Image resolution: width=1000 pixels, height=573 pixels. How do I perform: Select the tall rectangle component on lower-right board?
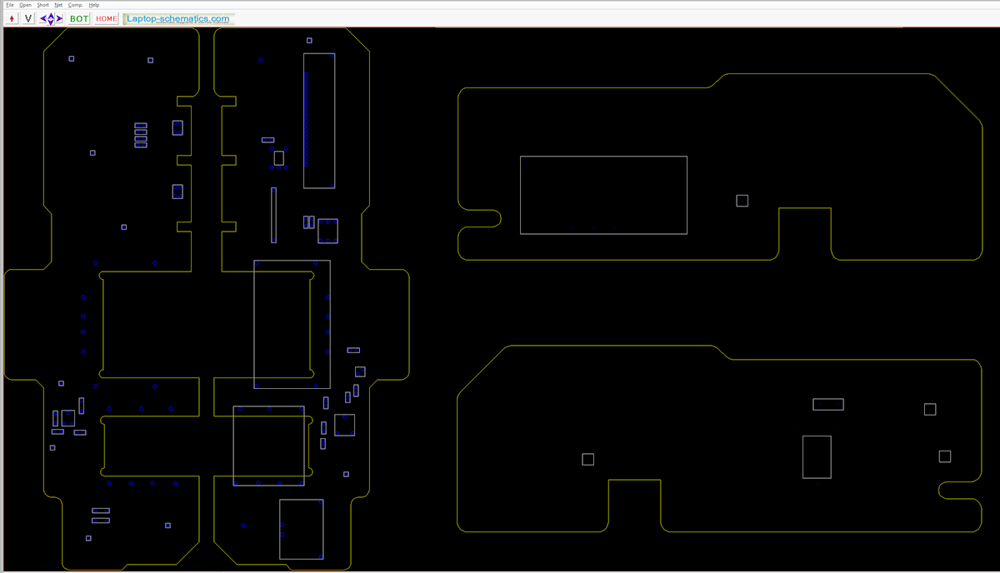[817, 457]
